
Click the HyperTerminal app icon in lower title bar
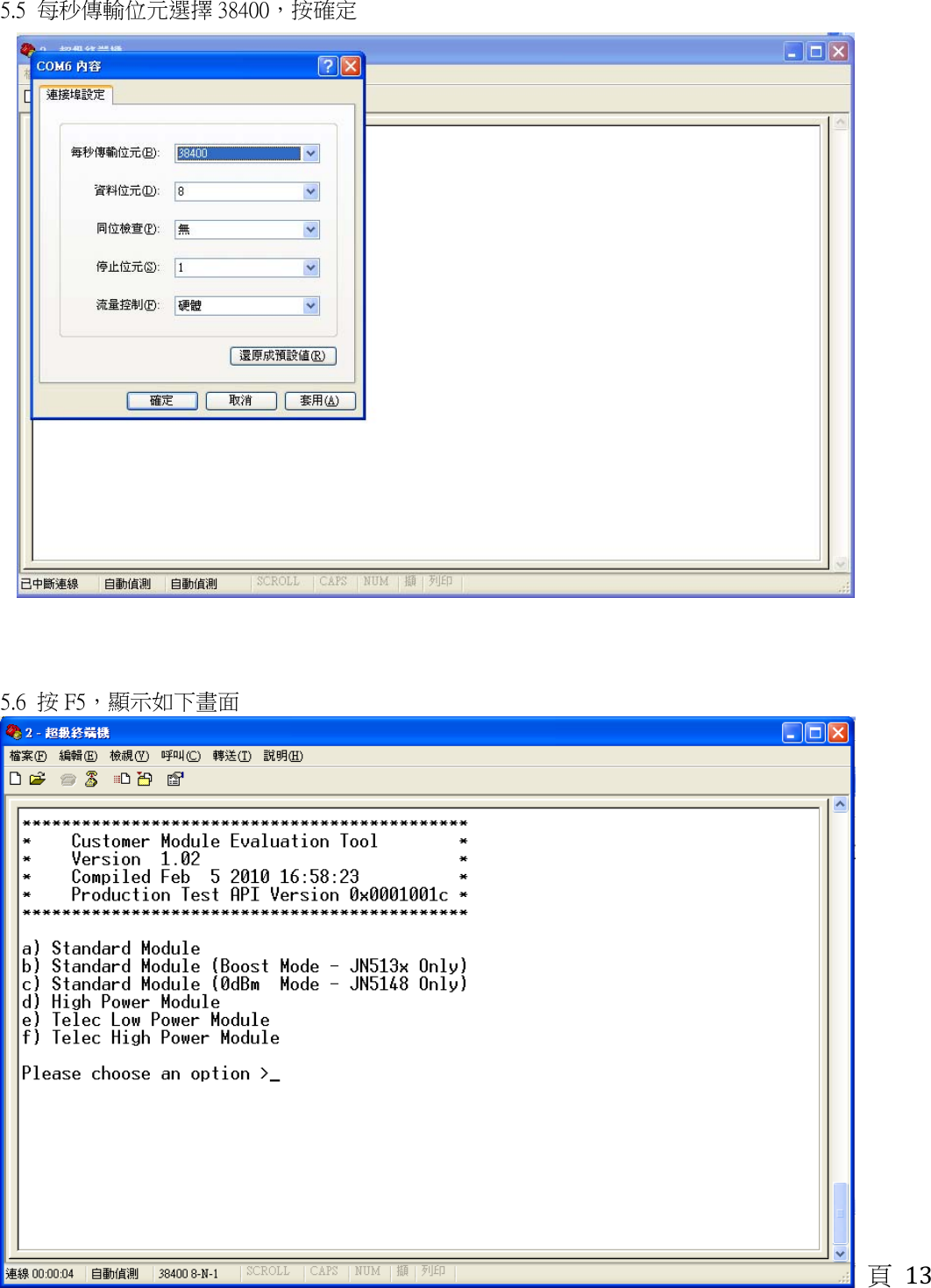(x=13, y=732)
